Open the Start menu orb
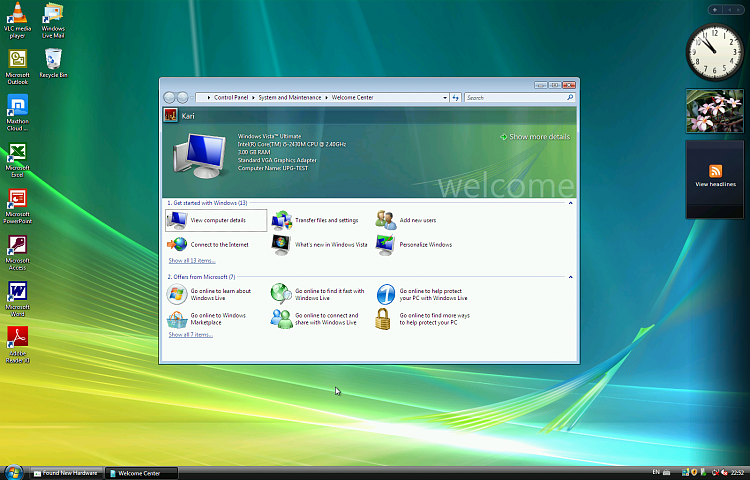This screenshot has width=750, height=480. click(x=13, y=472)
